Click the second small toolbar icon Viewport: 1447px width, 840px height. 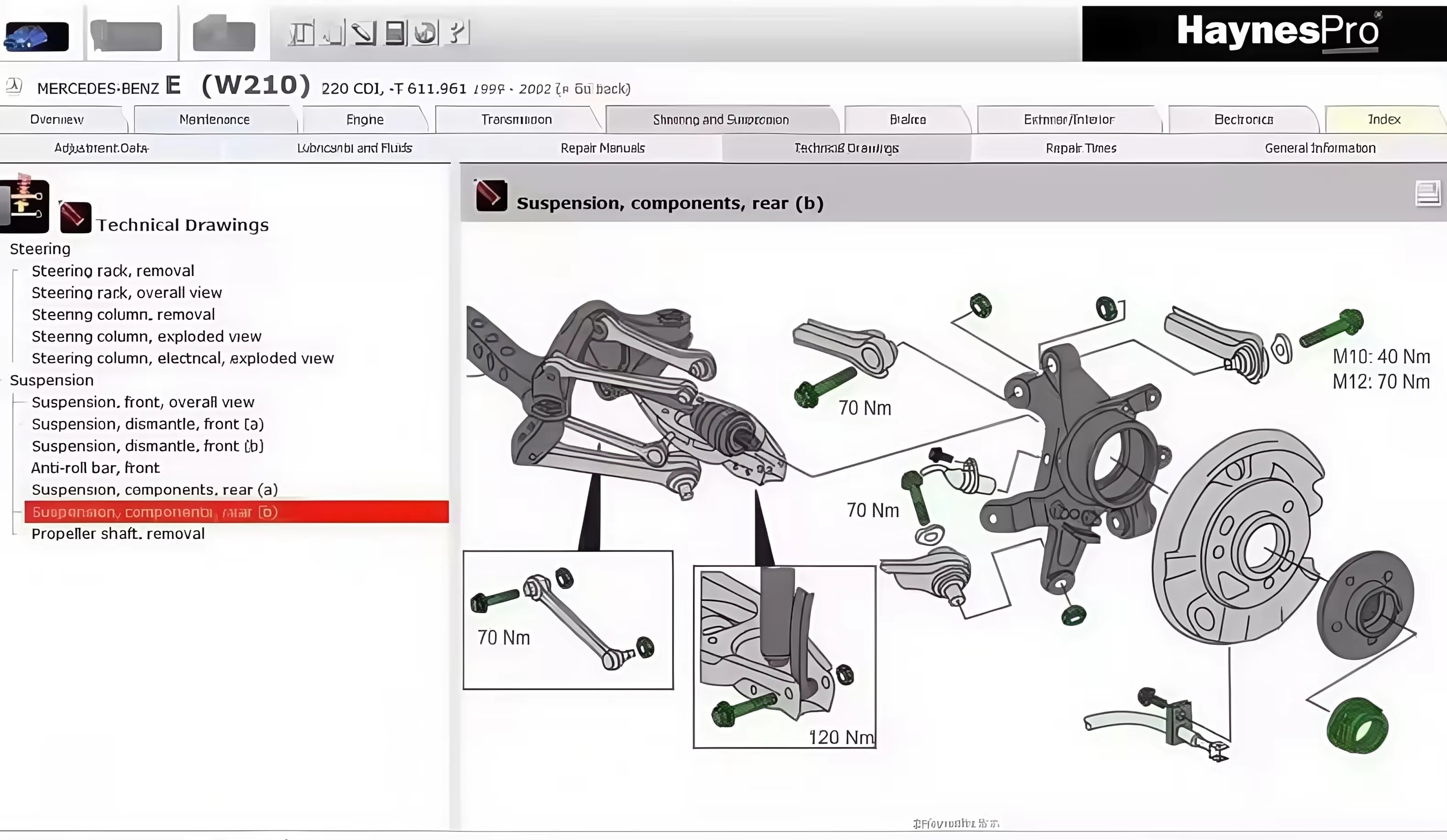(333, 33)
